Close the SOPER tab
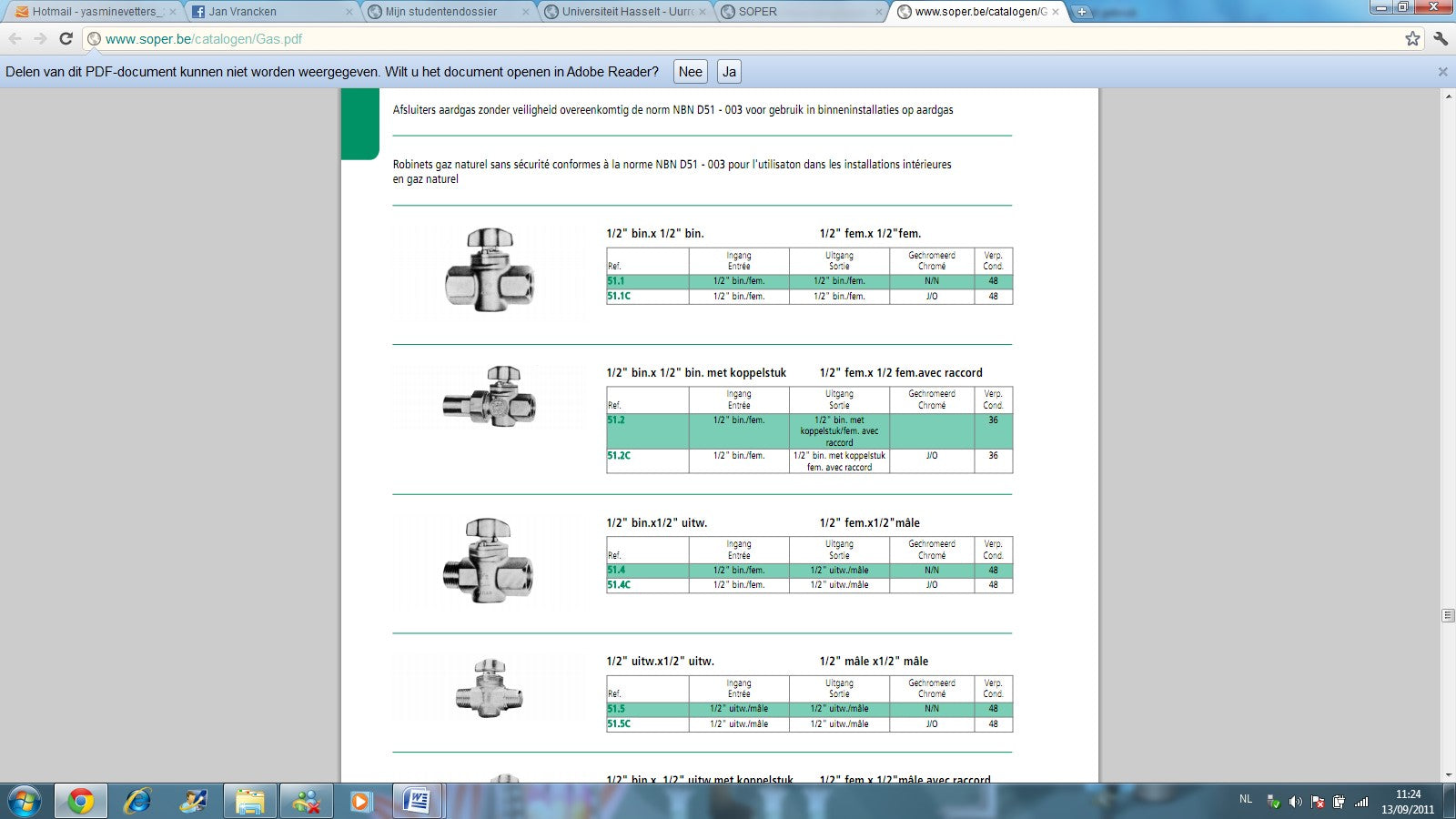The width and height of the screenshot is (1456, 819). [x=879, y=12]
